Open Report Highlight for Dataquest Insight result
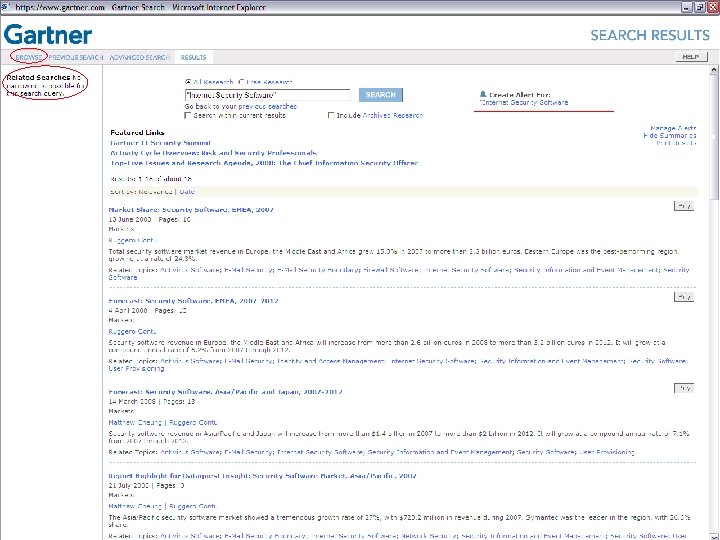Viewport: 720px width, 540px height. (x=262, y=476)
